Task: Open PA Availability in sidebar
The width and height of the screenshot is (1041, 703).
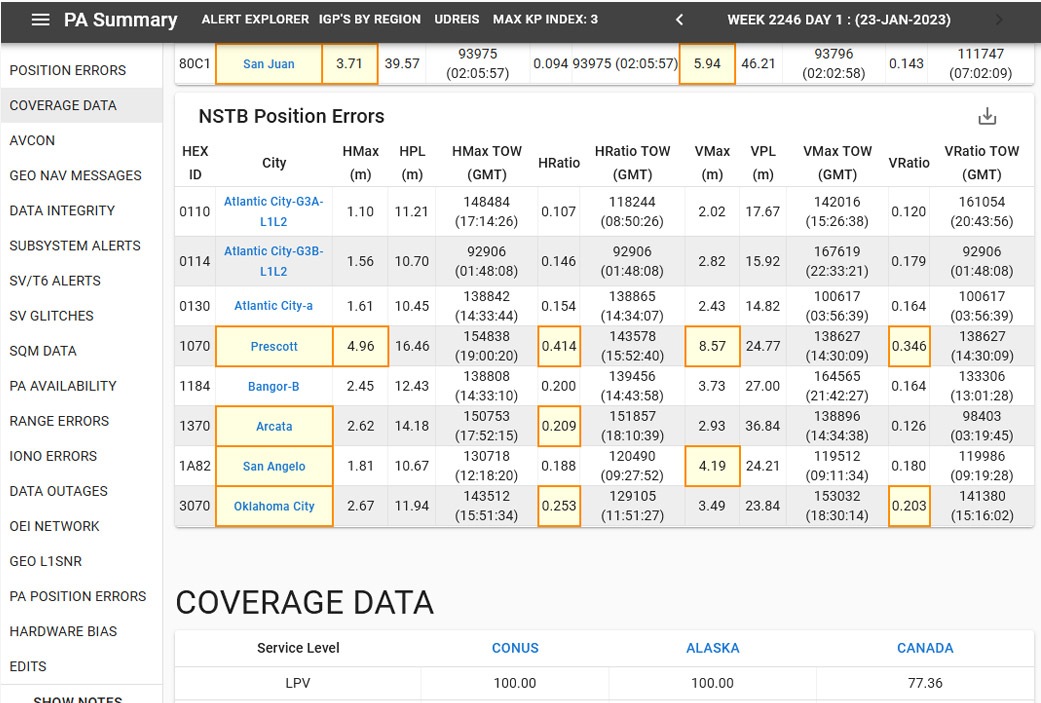Action: click(x=63, y=386)
